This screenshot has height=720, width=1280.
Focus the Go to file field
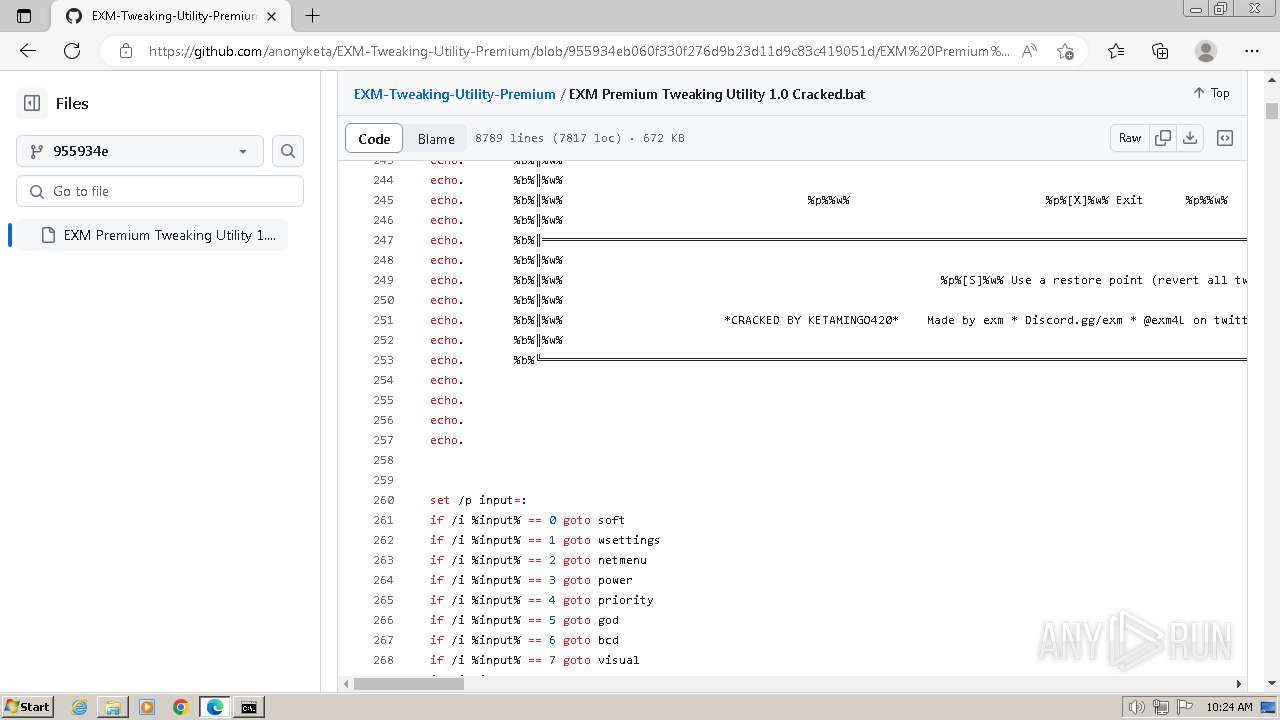(x=160, y=191)
